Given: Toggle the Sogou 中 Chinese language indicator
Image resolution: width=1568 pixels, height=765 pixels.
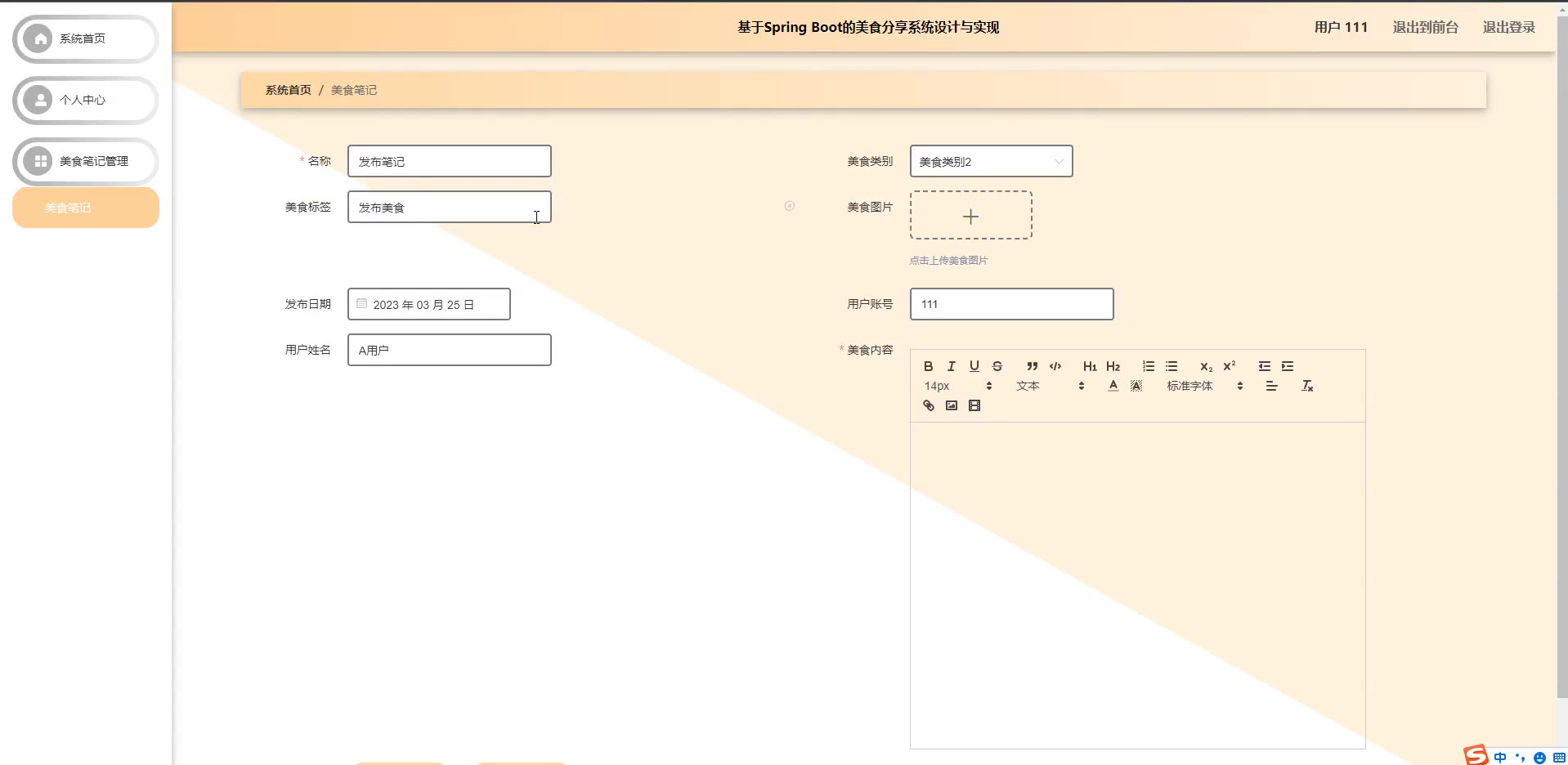Looking at the screenshot, I should tap(1500, 758).
